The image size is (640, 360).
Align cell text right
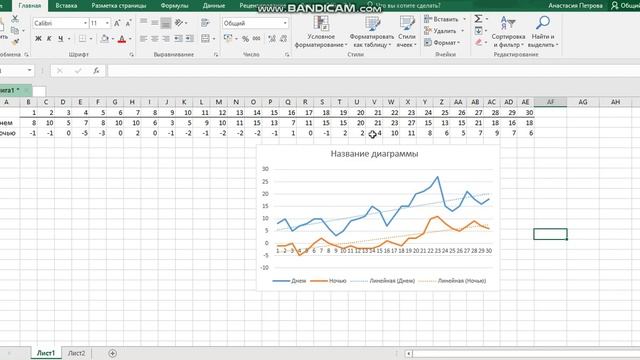[x=166, y=39]
